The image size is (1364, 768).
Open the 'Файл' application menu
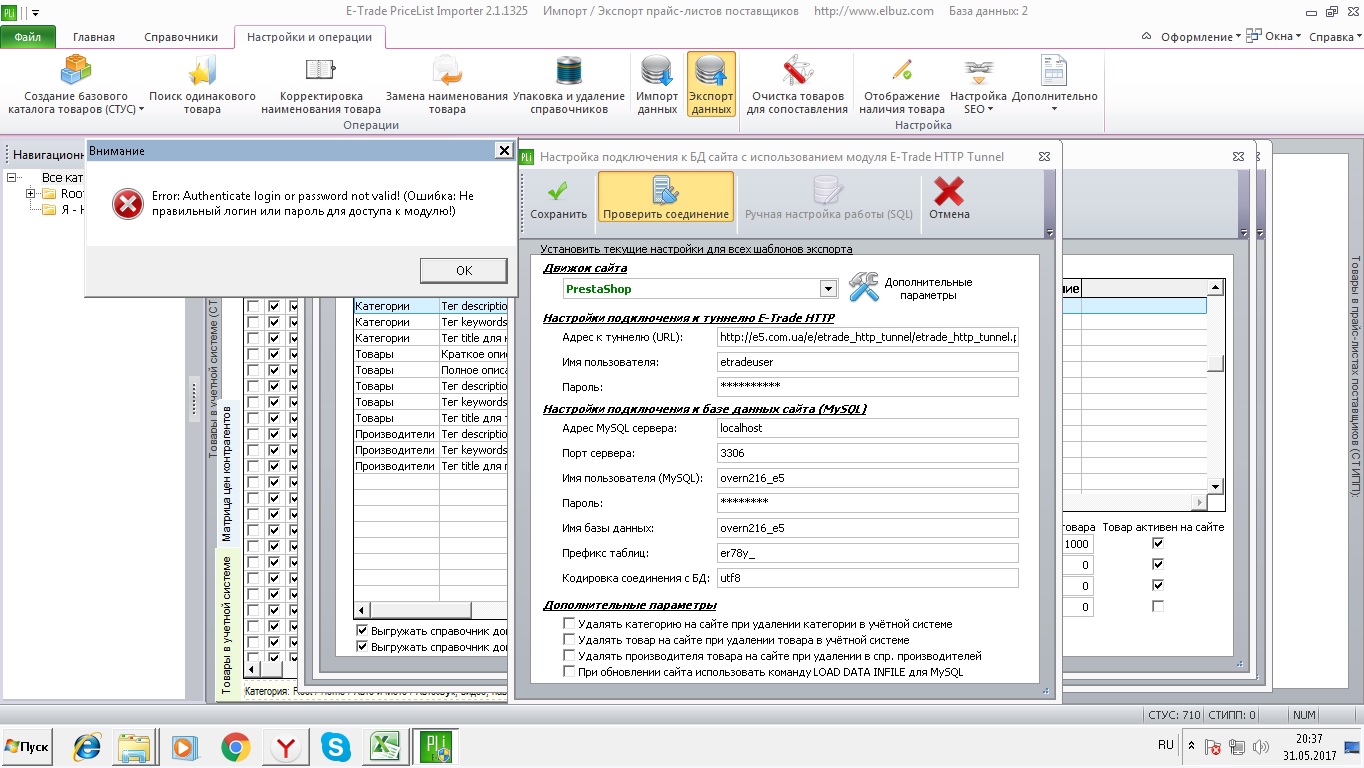[28, 37]
